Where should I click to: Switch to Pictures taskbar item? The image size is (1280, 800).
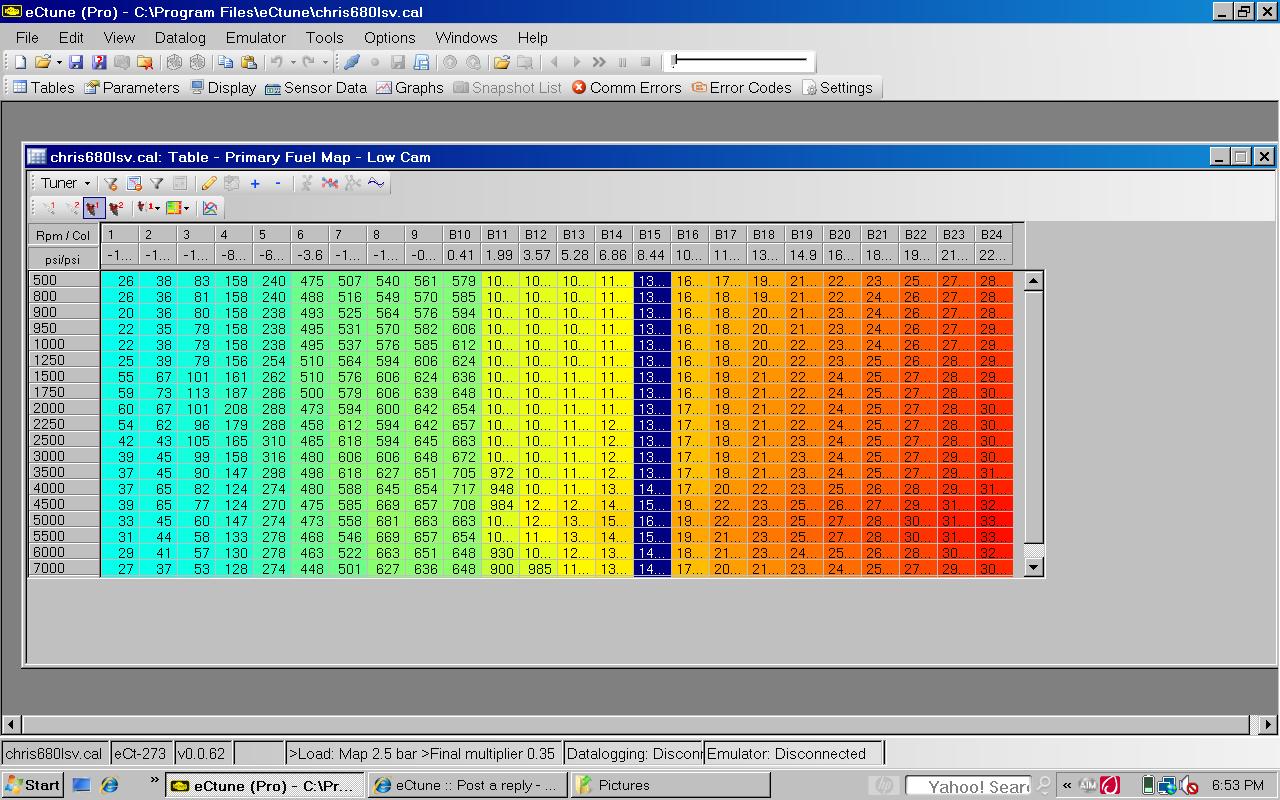coord(669,785)
